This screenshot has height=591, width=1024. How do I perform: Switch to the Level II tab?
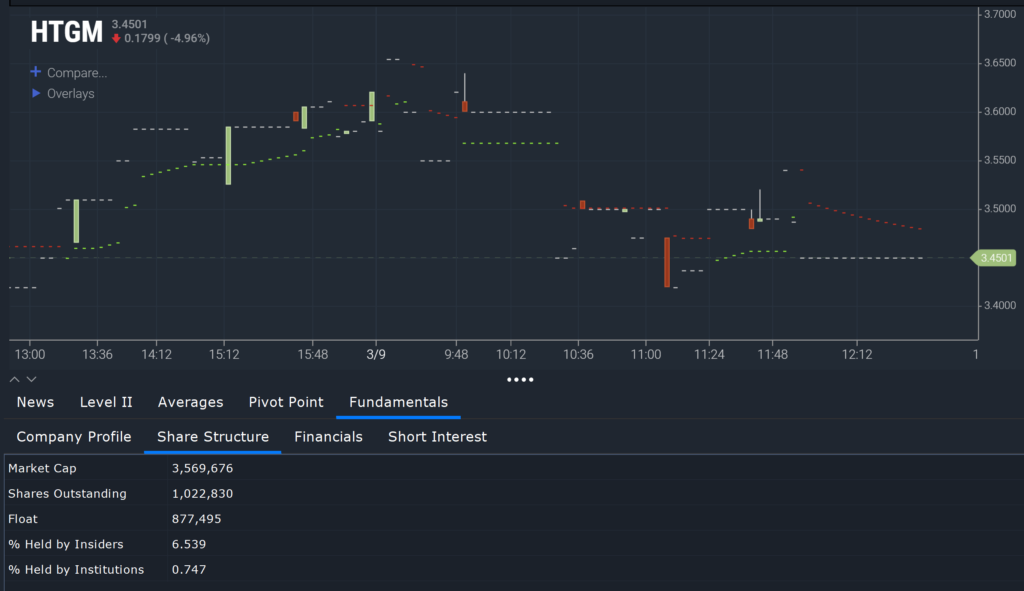click(106, 401)
